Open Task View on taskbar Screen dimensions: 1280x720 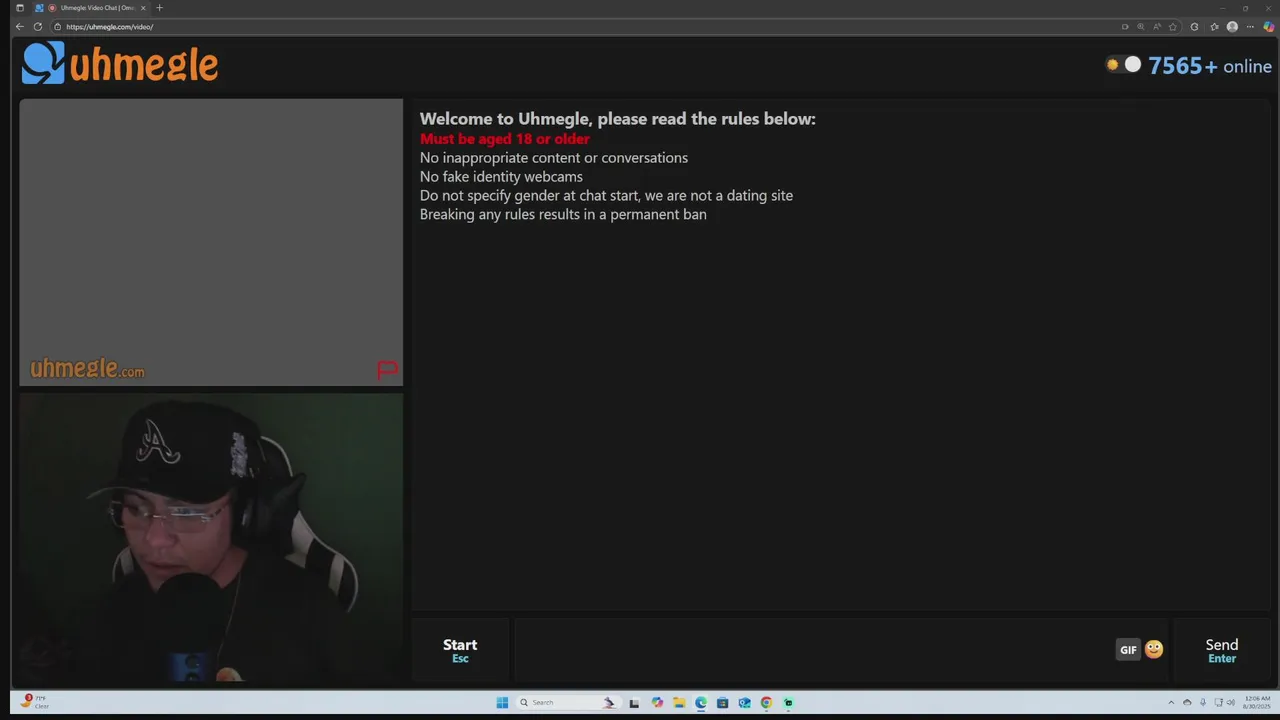tap(634, 702)
